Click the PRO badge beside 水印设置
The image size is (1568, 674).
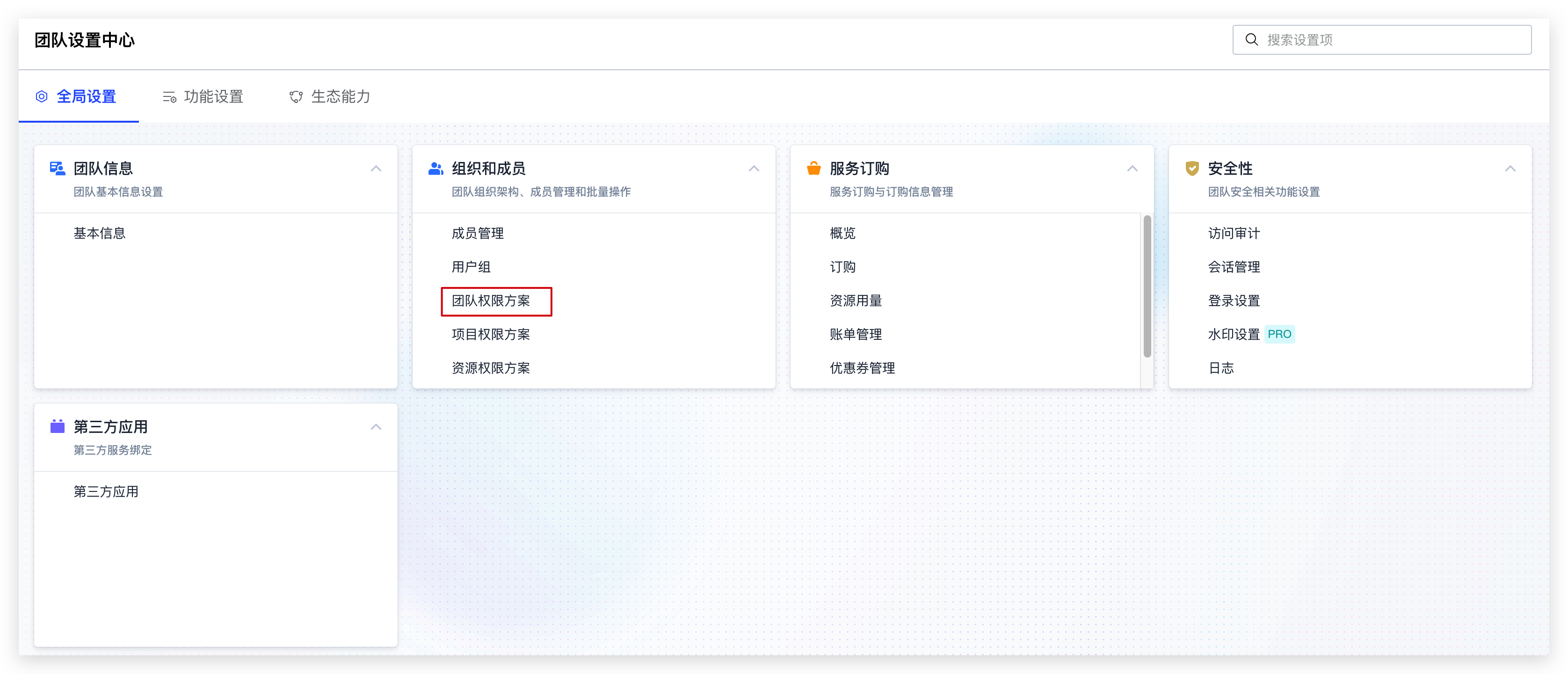coord(1279,334)
